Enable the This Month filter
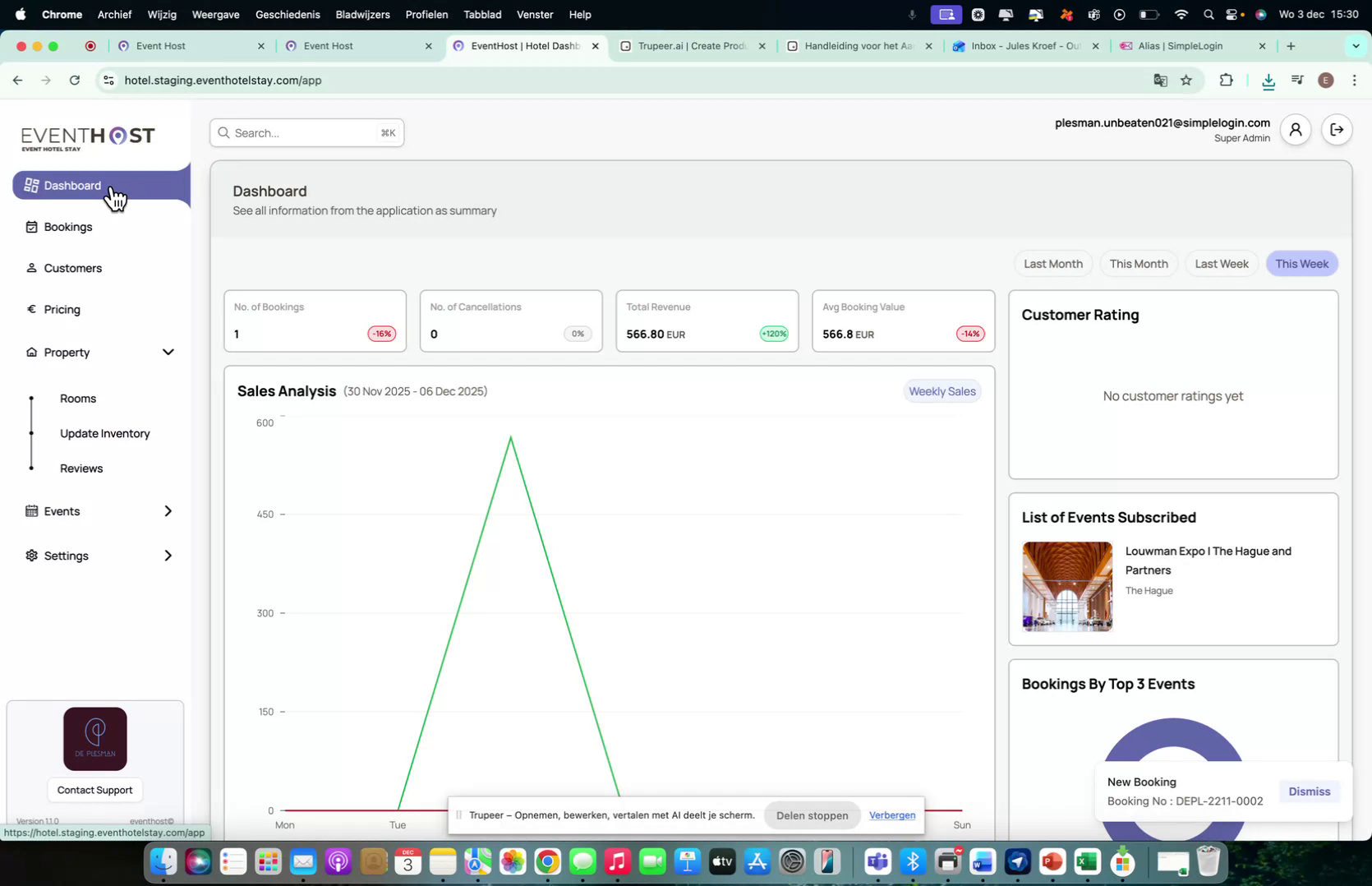This screenshot has height=886, width=1372. pos(1139,263)
